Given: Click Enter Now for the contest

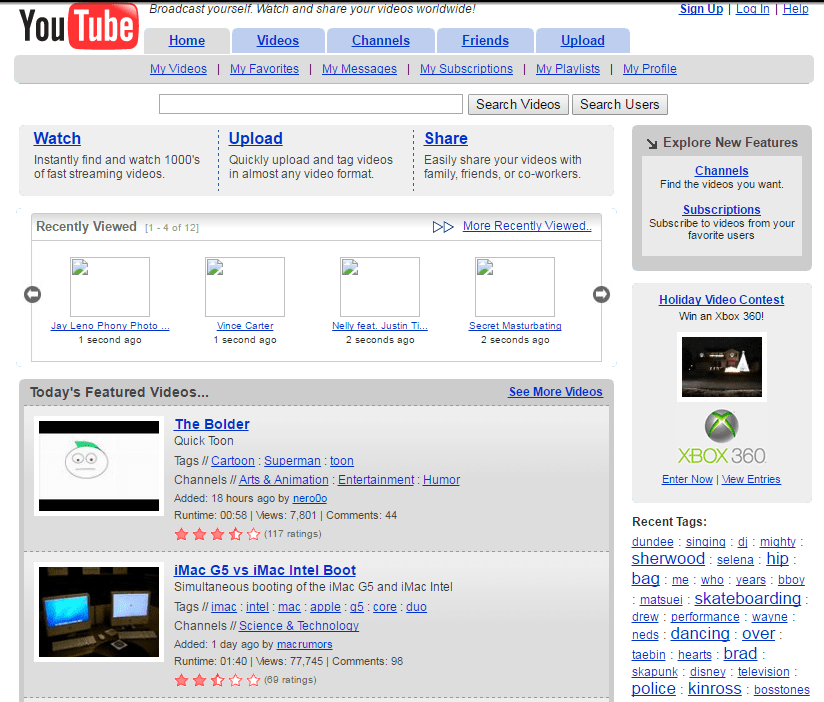Looking at the screenshot, I should (x=687, y=479).
